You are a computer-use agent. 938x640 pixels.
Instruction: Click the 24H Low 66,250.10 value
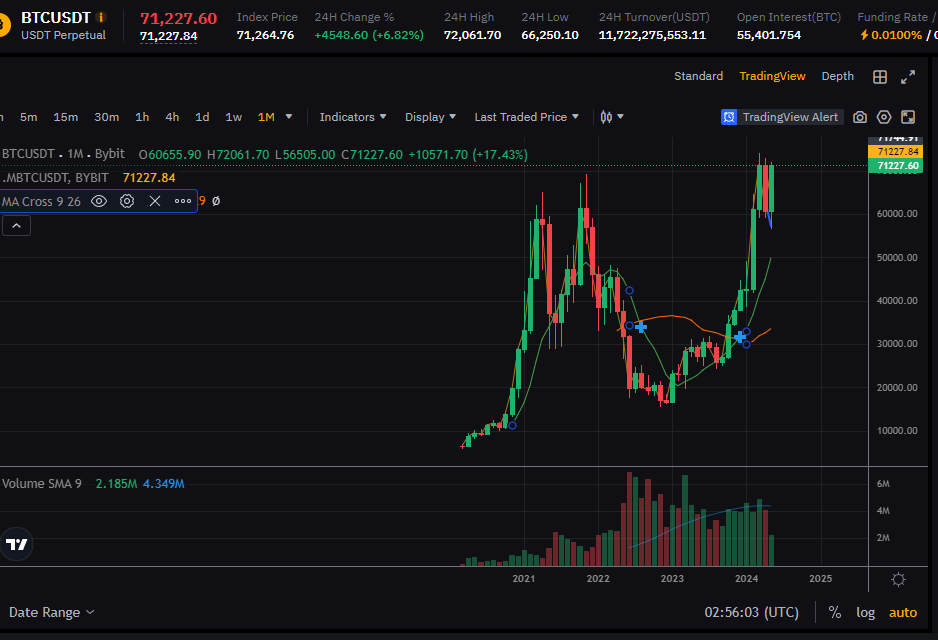(550, 35)
